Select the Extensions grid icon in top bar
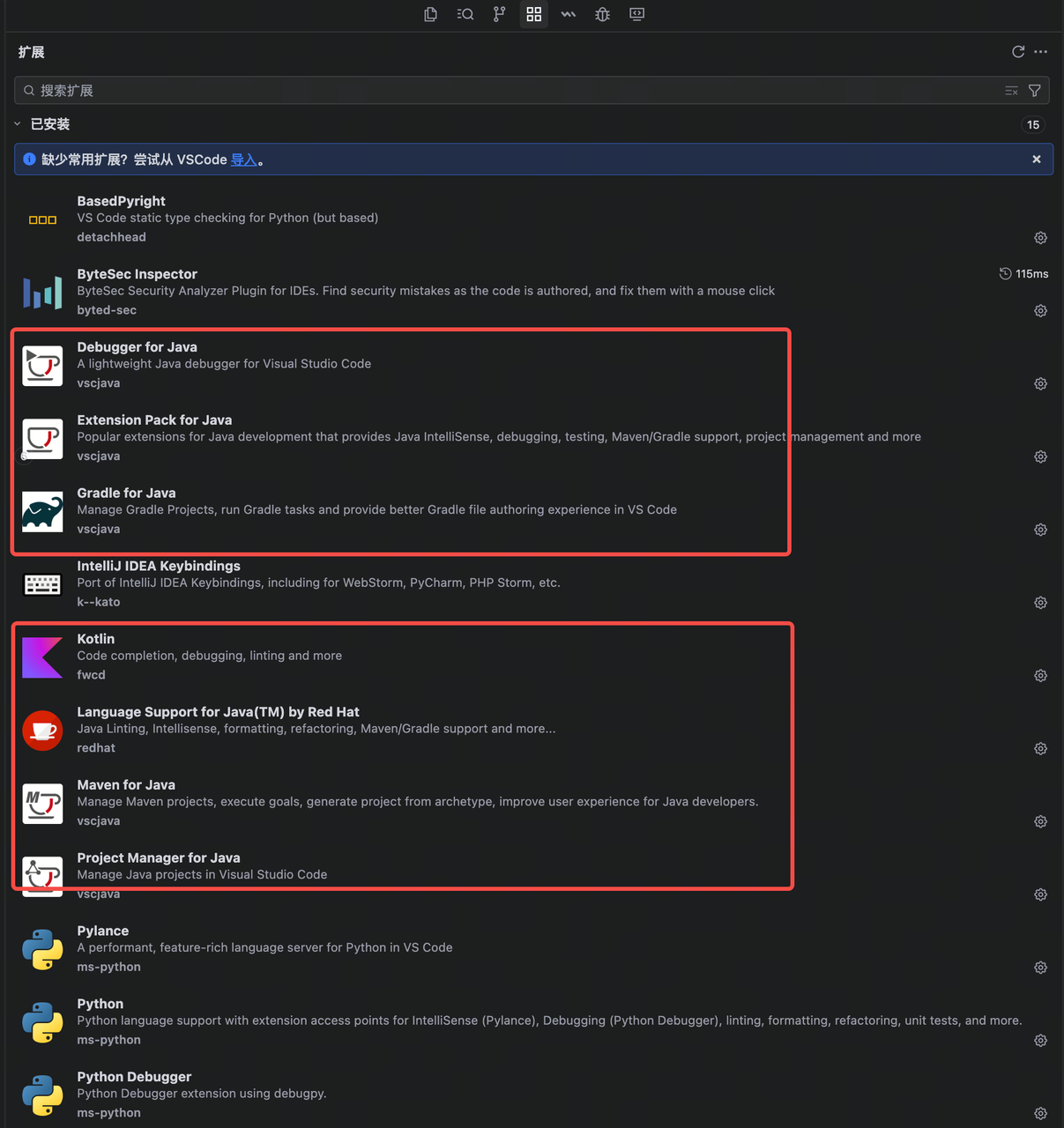This screenshot has height=1128, width=1064. click(533, 14)
